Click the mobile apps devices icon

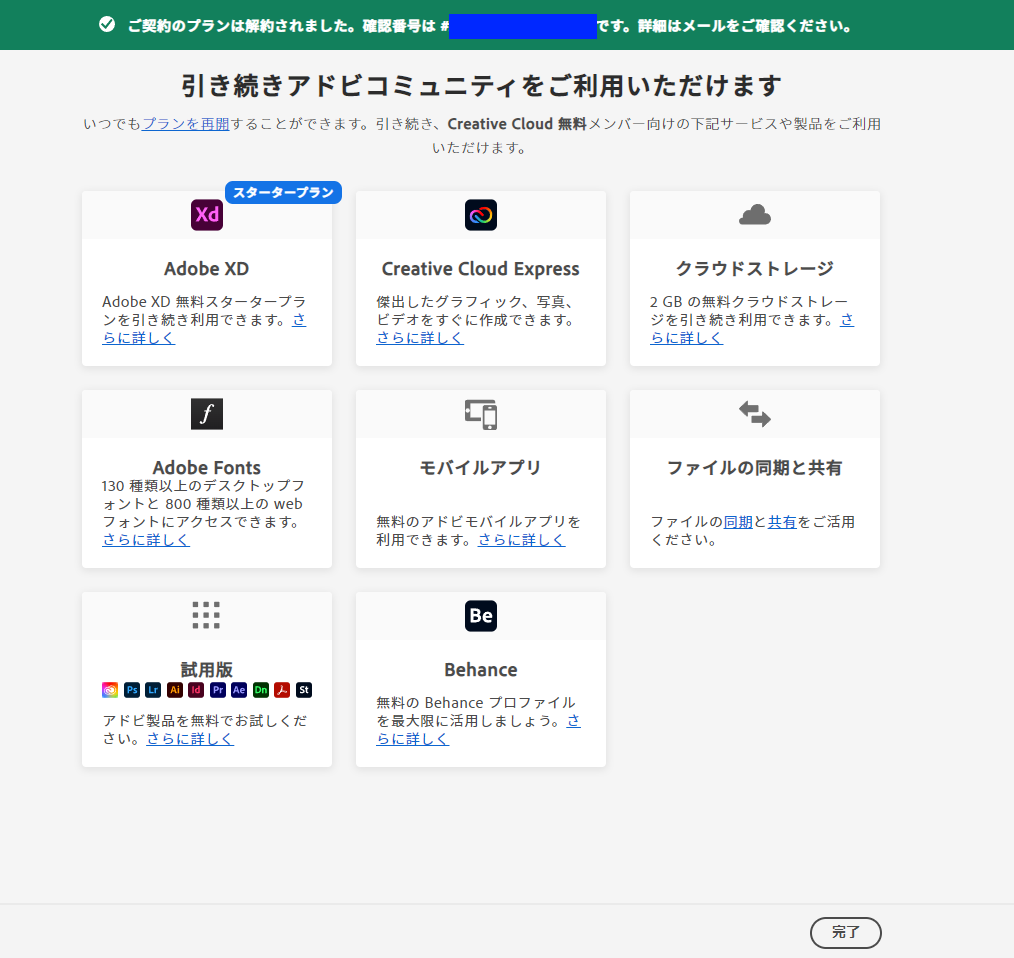coord(480,414)
